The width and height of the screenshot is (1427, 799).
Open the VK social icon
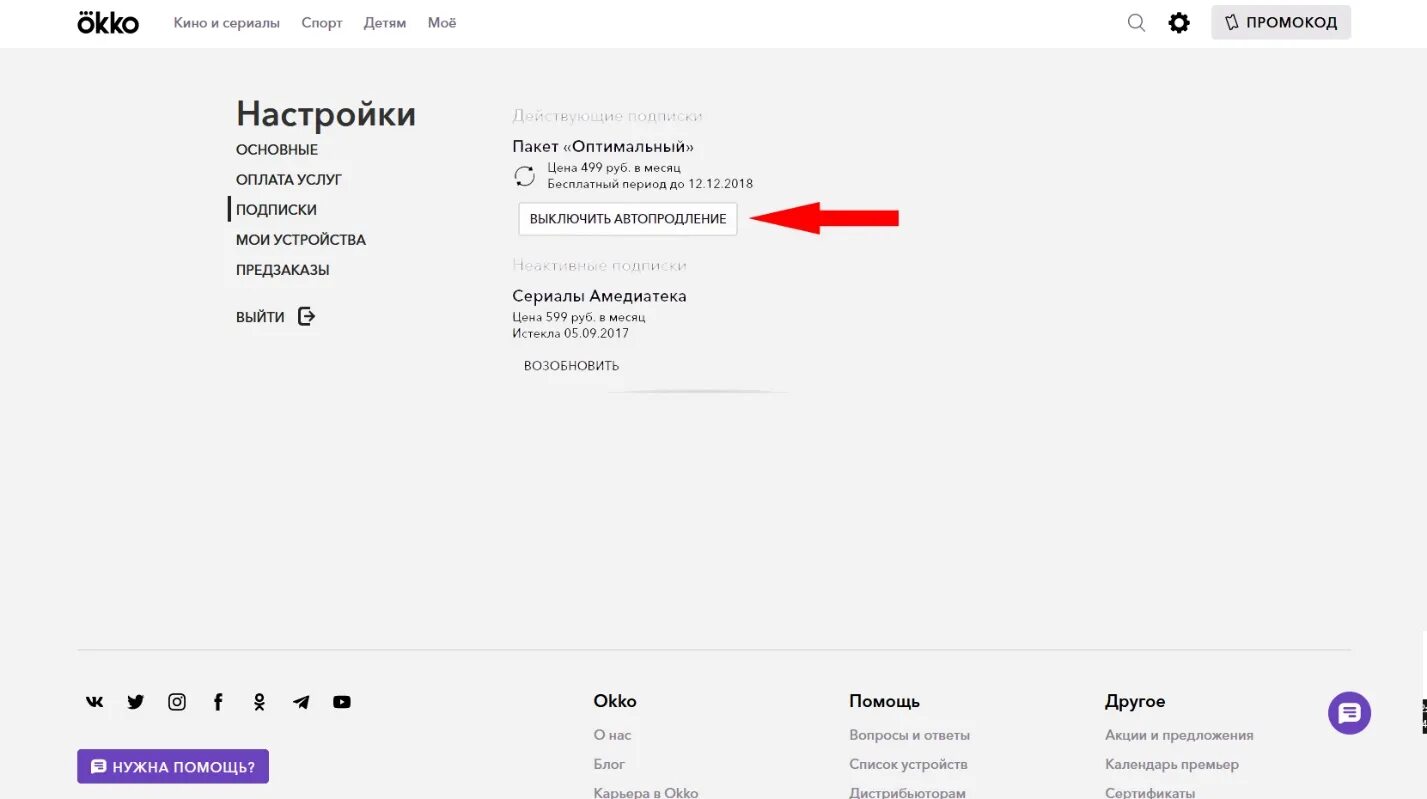point(94,702)
